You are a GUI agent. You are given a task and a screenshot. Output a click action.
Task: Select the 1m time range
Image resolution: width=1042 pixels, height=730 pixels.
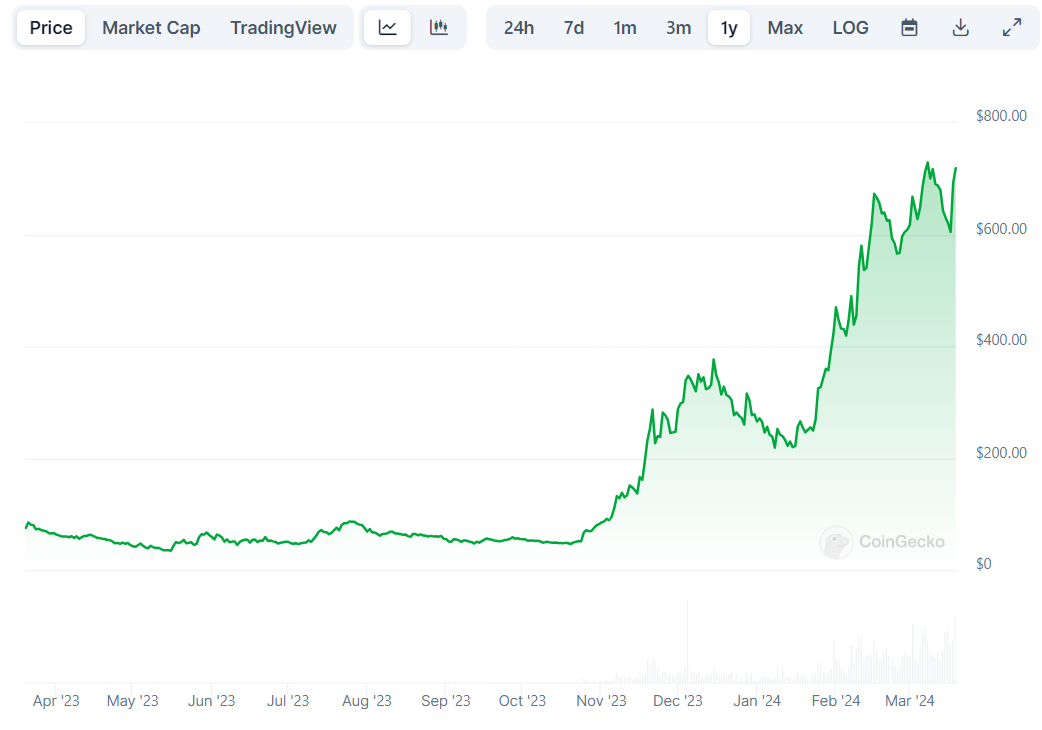pos(625,28)
